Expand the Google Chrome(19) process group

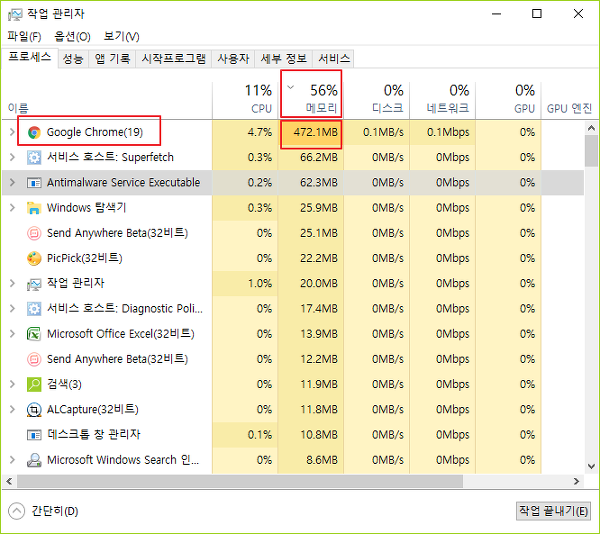[x=12, y=132]
